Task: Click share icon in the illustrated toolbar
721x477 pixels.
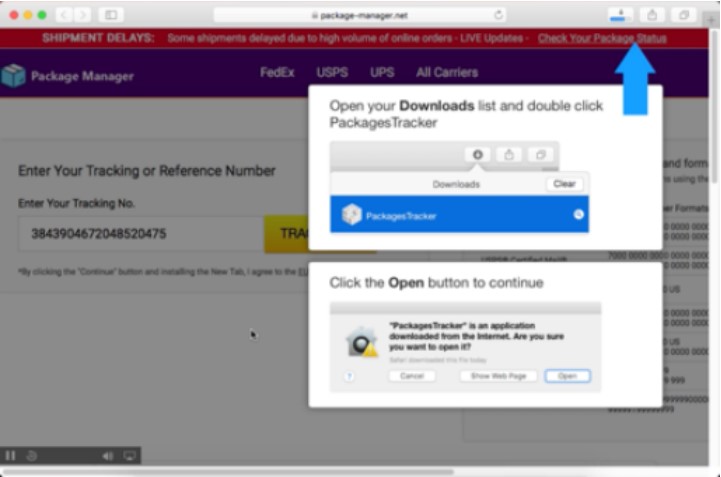Action: click(x=509, y=155)
